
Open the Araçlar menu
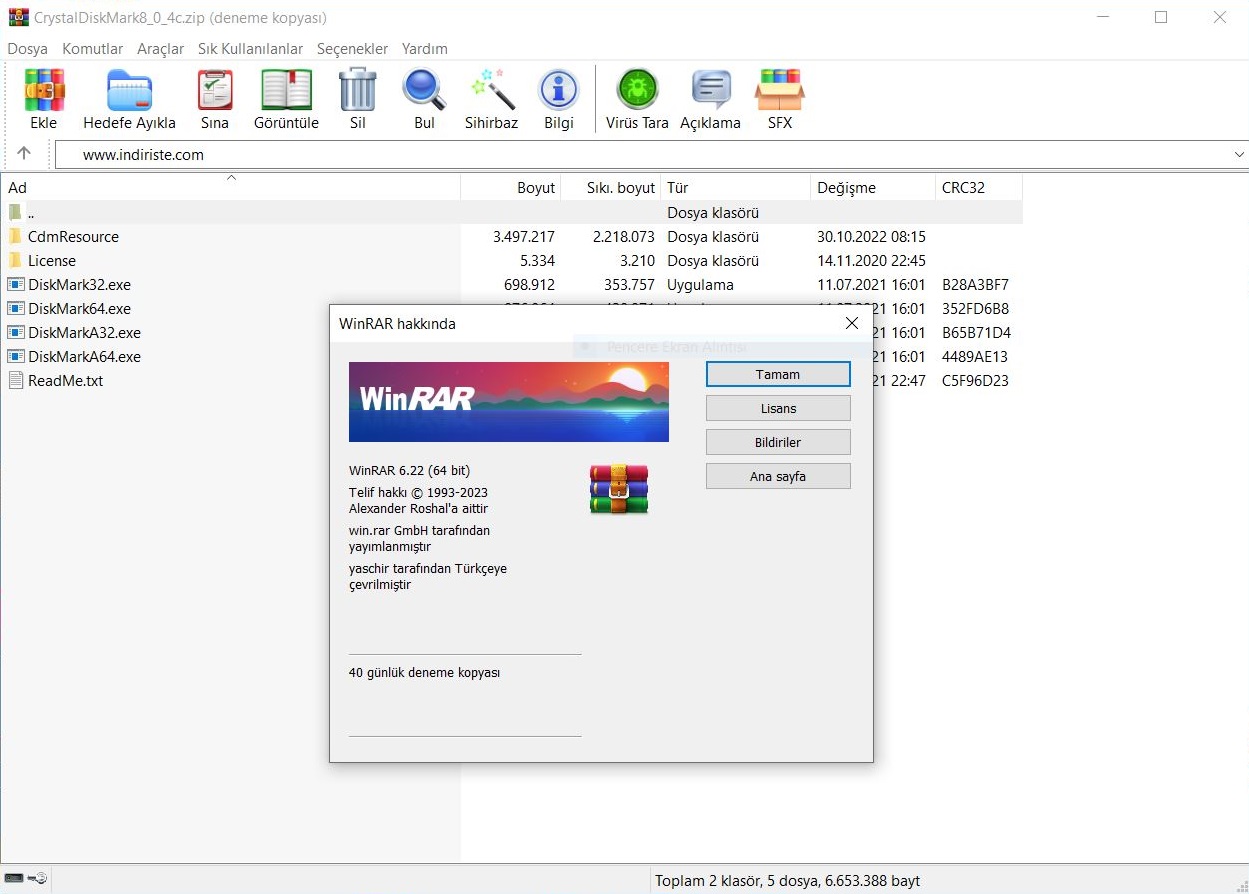(x=161, y=49)
